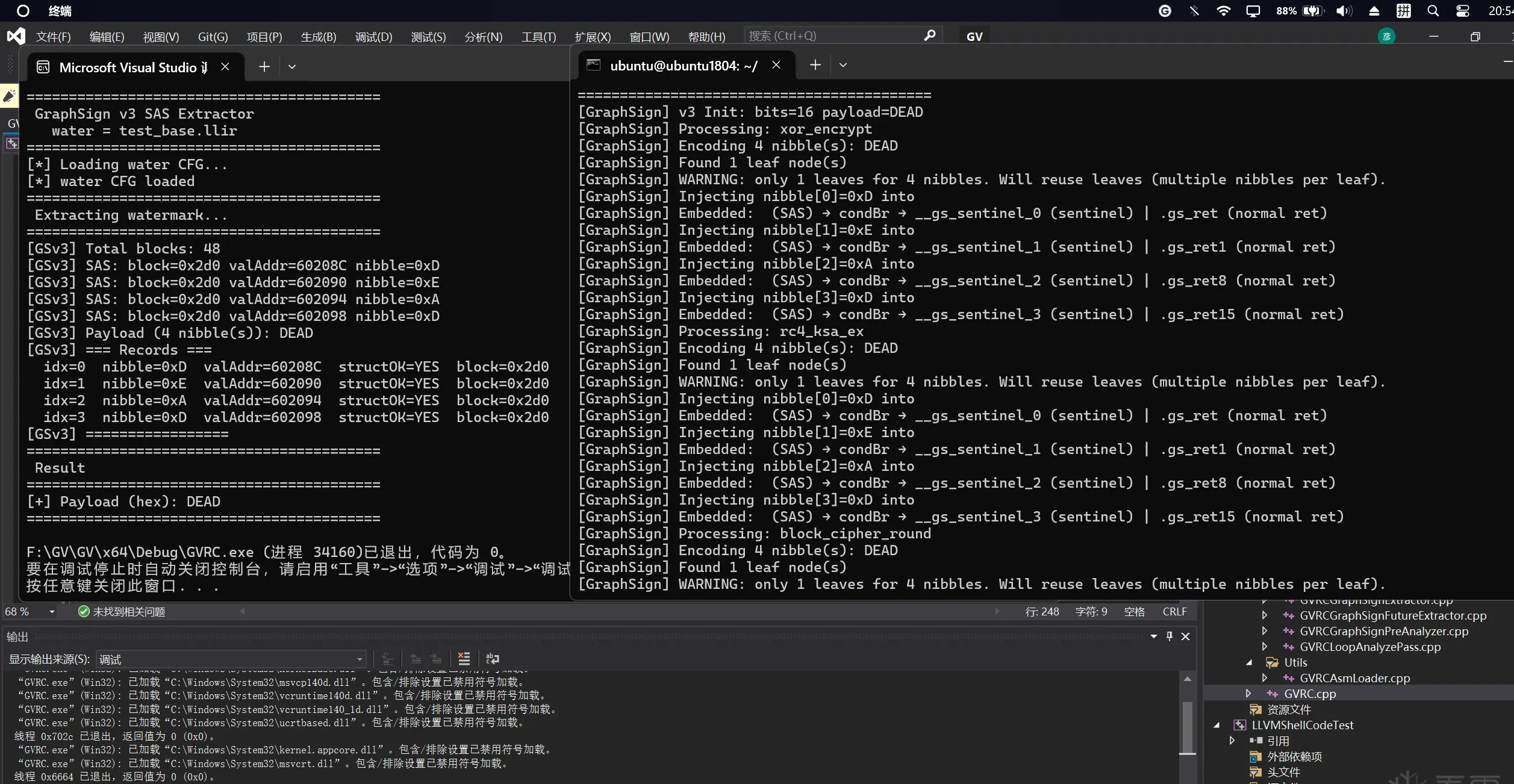Collapse the LLVMShellCodeTest project node
The image size is (1514, 784).
tap(1217, 725)
